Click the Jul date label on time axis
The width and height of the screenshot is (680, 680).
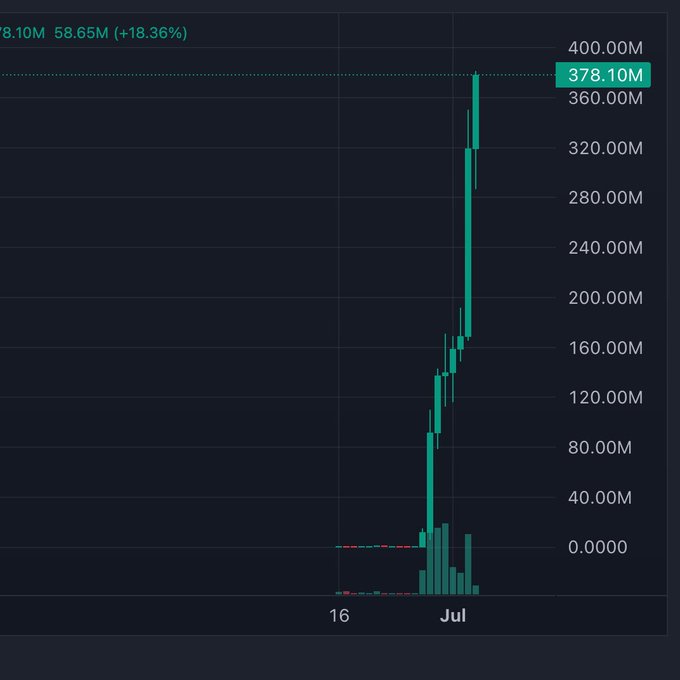pos(453,616)
